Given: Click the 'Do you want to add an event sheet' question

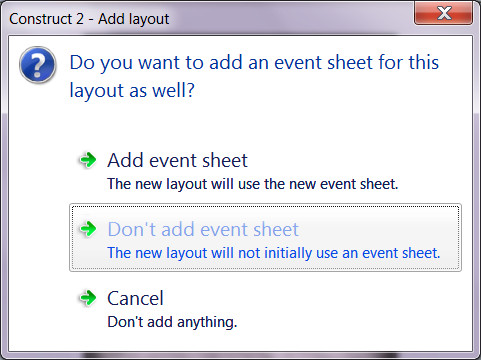Looking at the screenshot, I should tap(254, 76).
